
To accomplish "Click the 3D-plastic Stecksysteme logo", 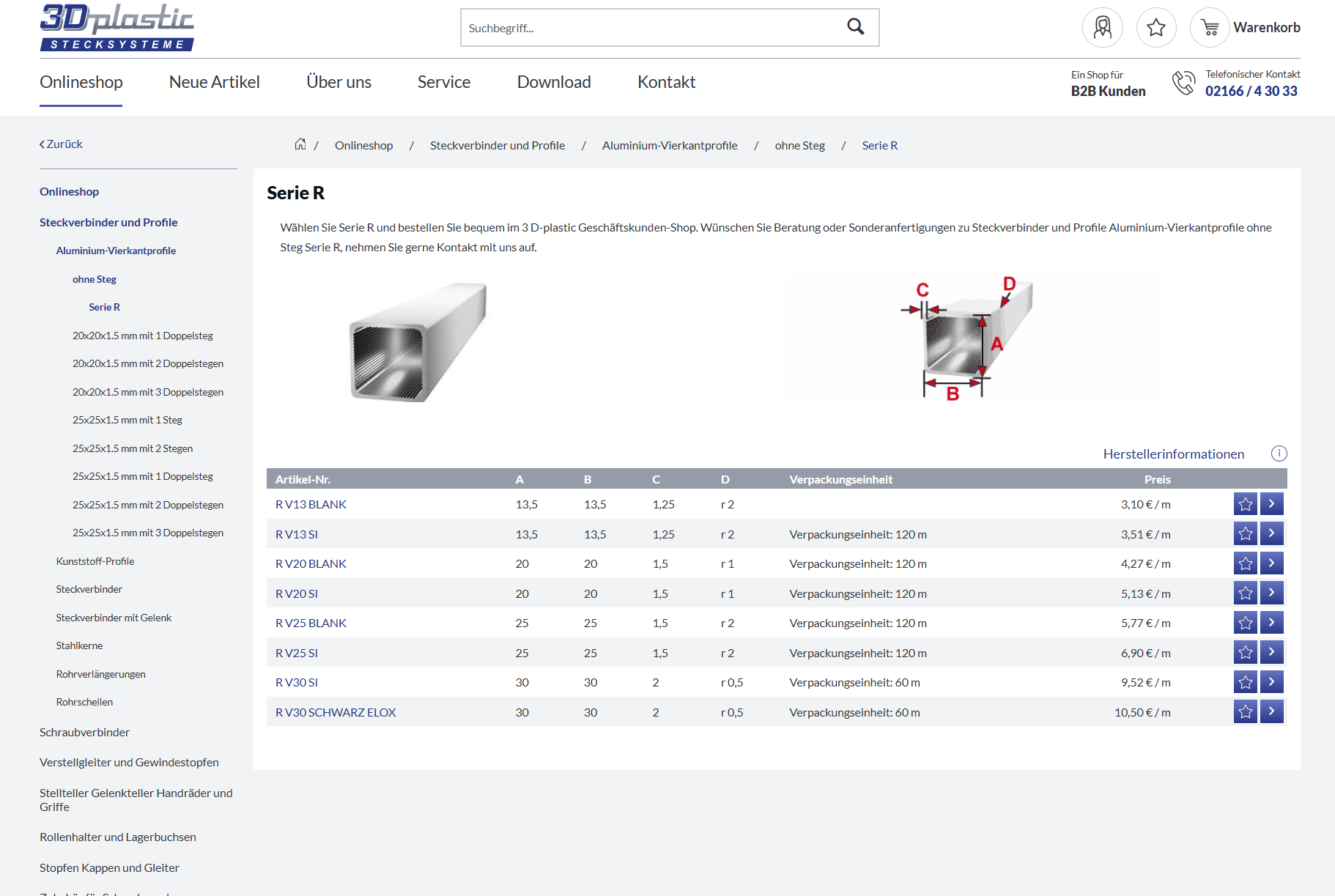I will (x=117, y=28).
